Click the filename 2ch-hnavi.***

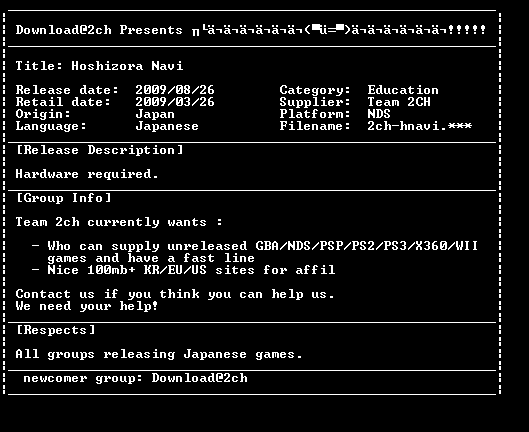[x=419, y=126]
